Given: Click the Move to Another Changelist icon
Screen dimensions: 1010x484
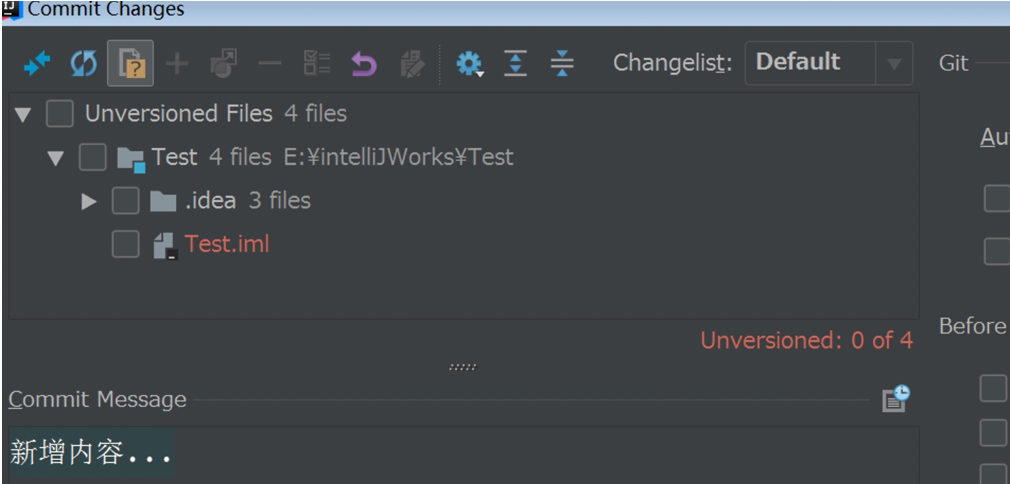Looking at the screenshot, I should [x=224, y=63].
